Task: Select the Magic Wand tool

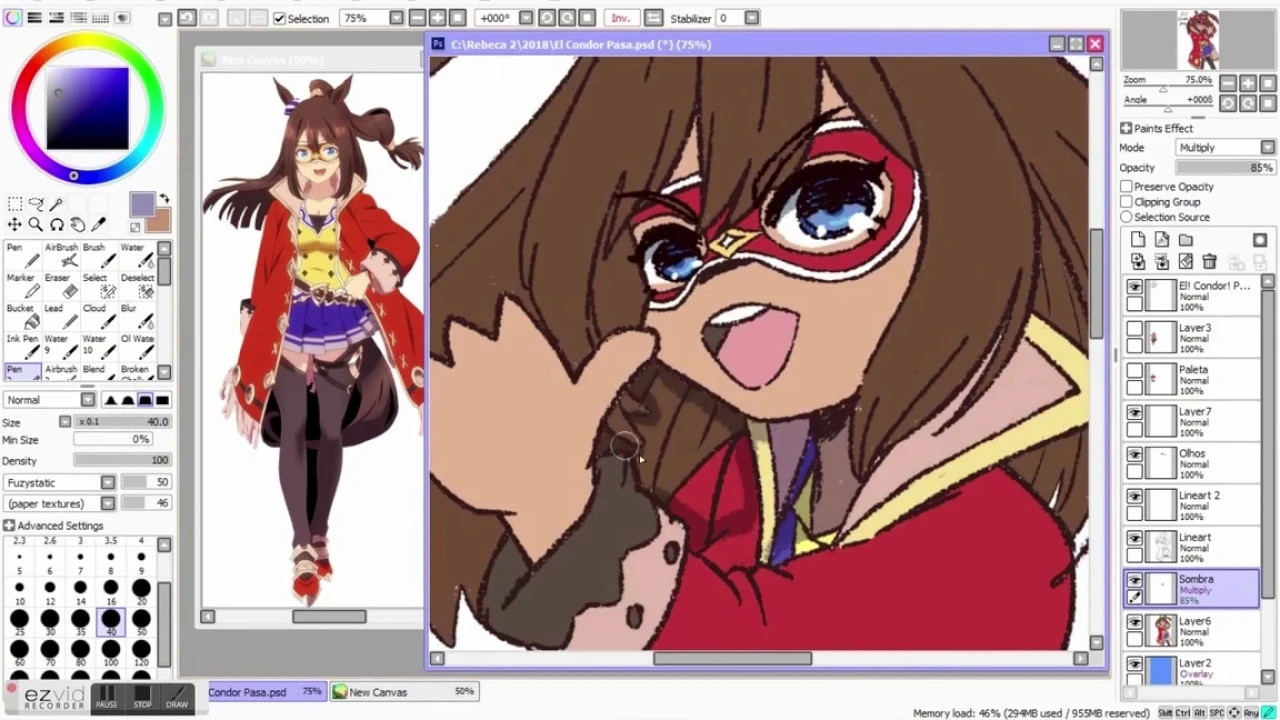Action: [57, 204]
